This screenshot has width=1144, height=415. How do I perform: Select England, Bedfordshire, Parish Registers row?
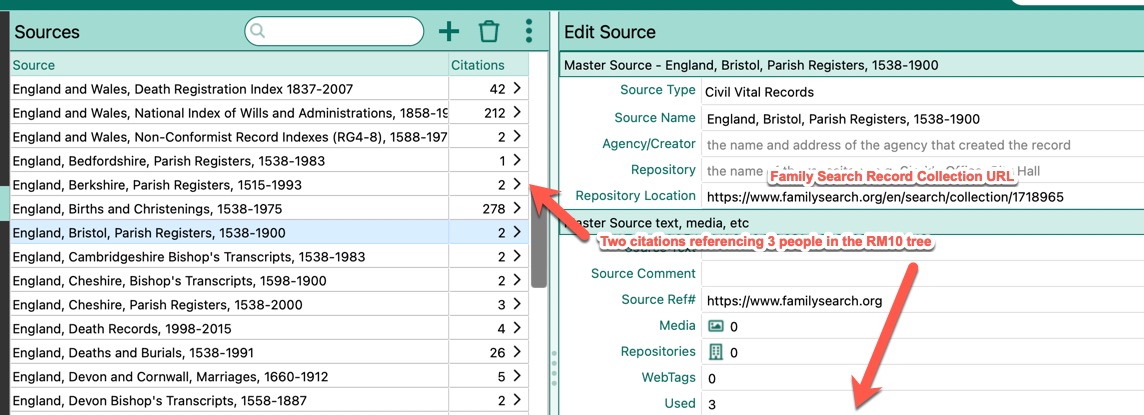[168, 161]
